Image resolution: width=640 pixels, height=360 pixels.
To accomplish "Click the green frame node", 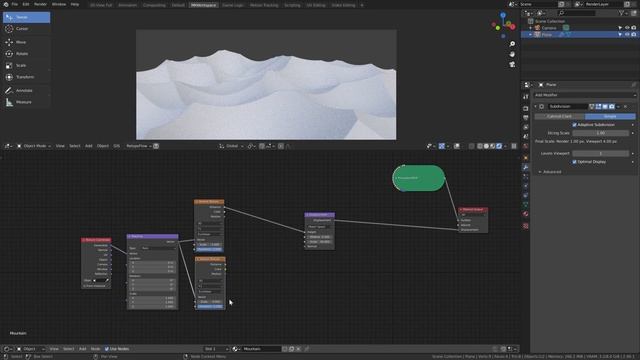I will [419, 178].
